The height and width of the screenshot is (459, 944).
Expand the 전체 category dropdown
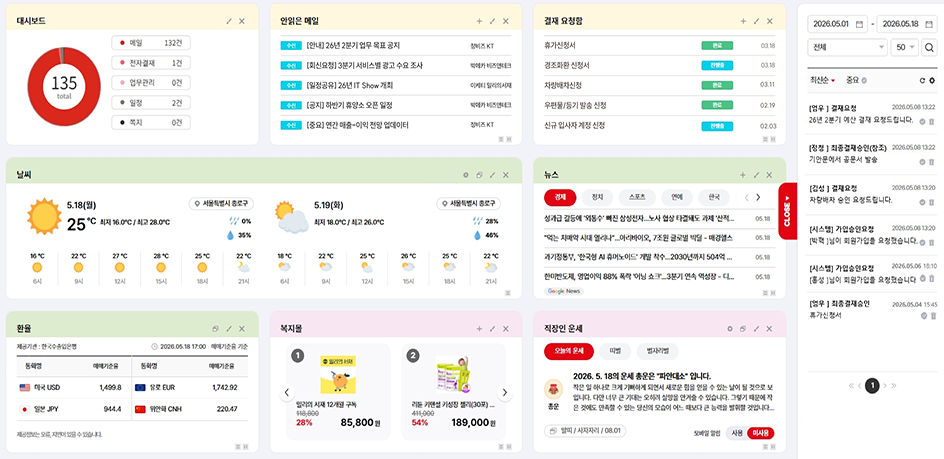tap(848, 47)
